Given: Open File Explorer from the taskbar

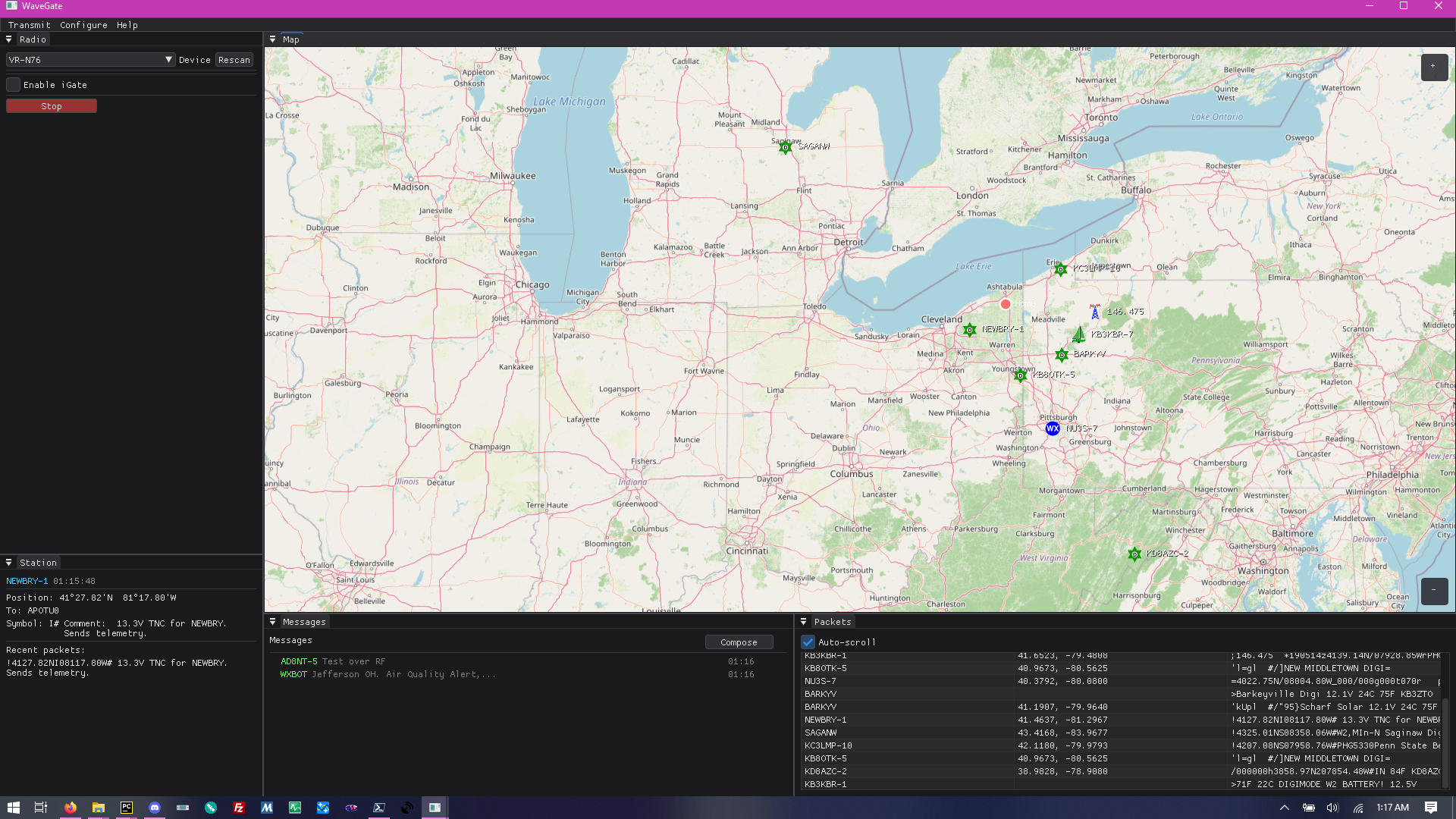Looking at the screenshot, I should [99, 808].
